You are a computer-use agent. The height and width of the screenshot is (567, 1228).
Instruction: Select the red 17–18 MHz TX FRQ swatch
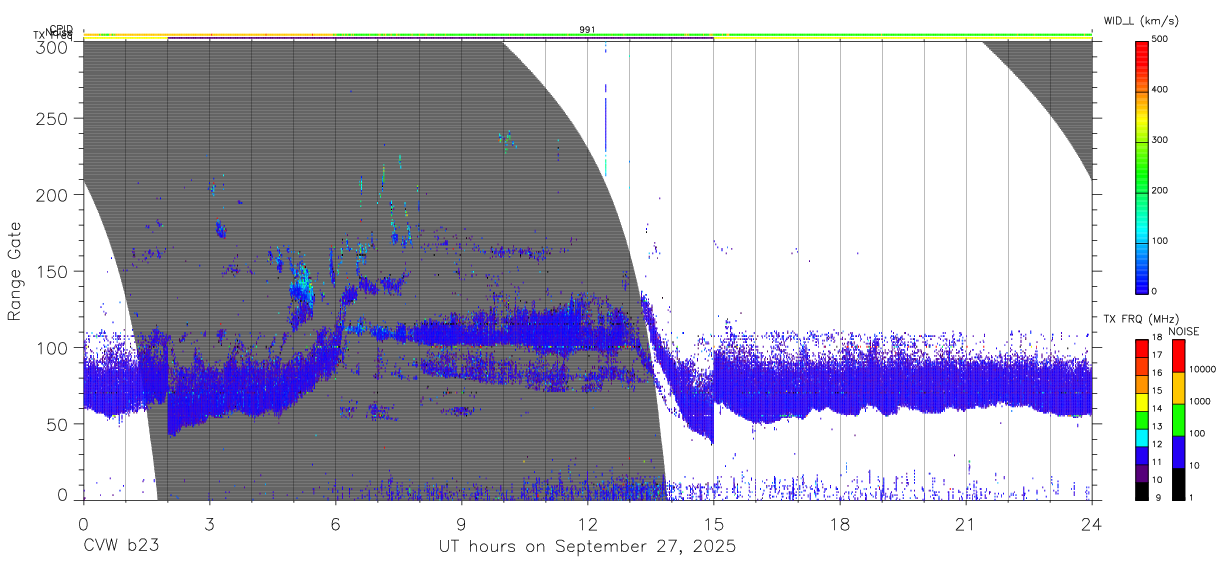pos(1142,347)
